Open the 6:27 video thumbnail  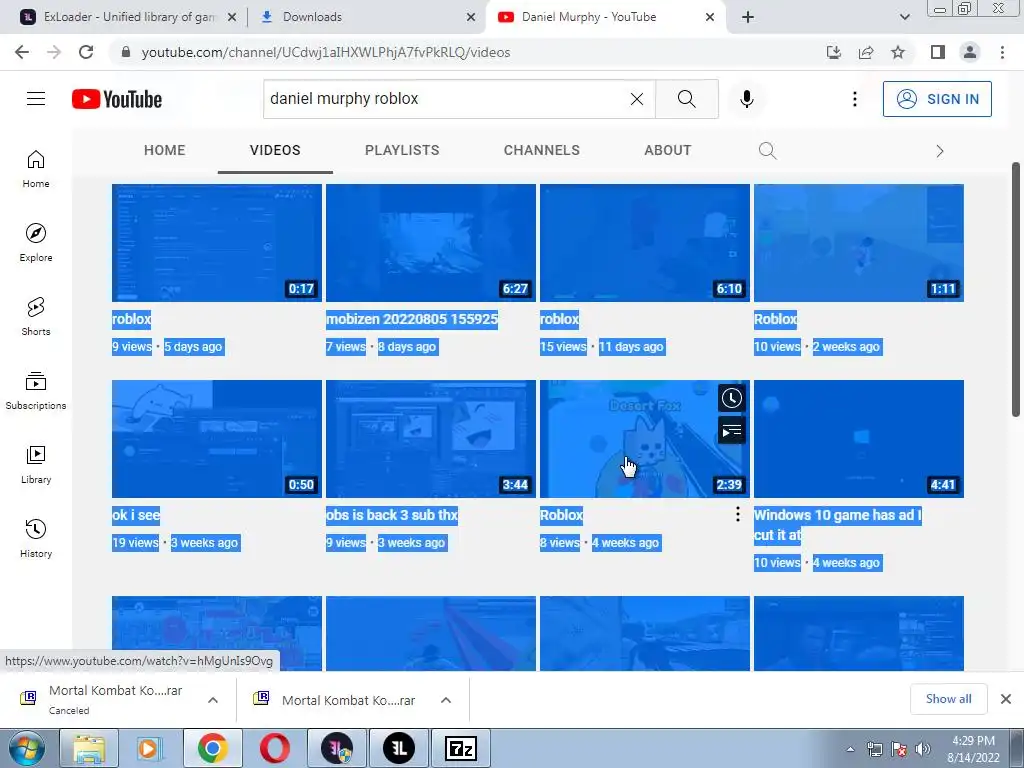pyautogui.click(x=430, y=242)
